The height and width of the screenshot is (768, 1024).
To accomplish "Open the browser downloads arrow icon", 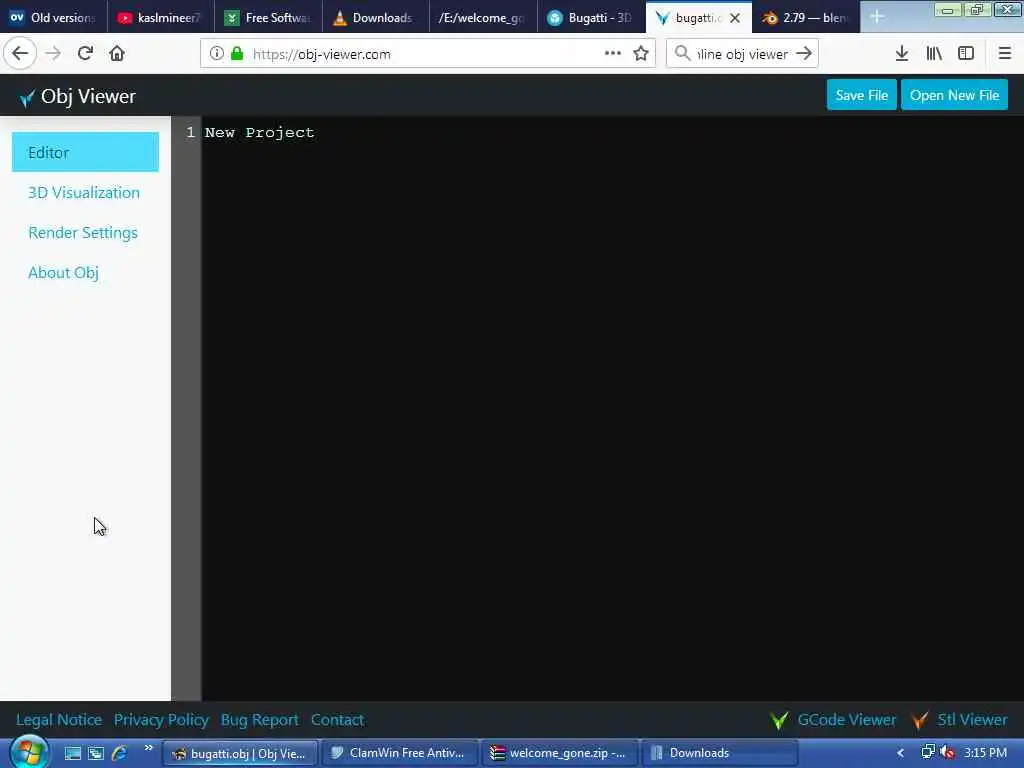I will tap(902, 54).
